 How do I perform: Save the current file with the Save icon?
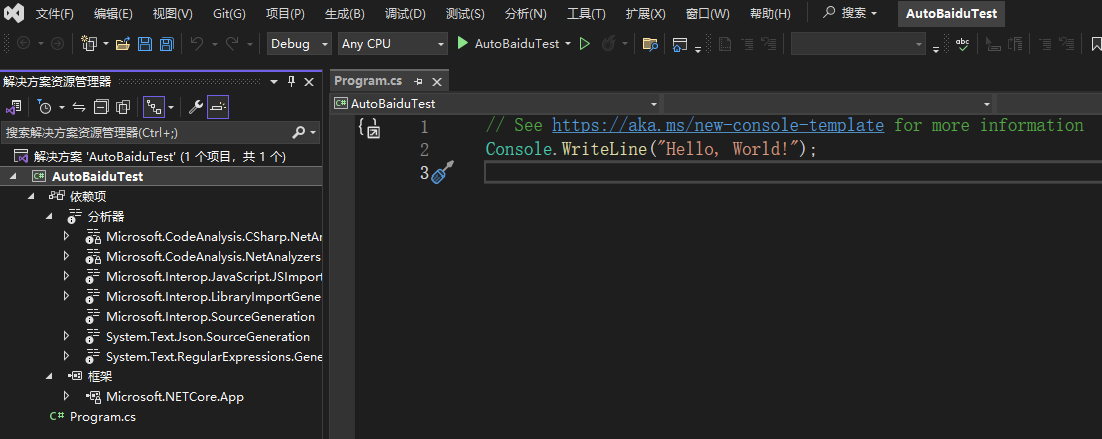(145, 44)
